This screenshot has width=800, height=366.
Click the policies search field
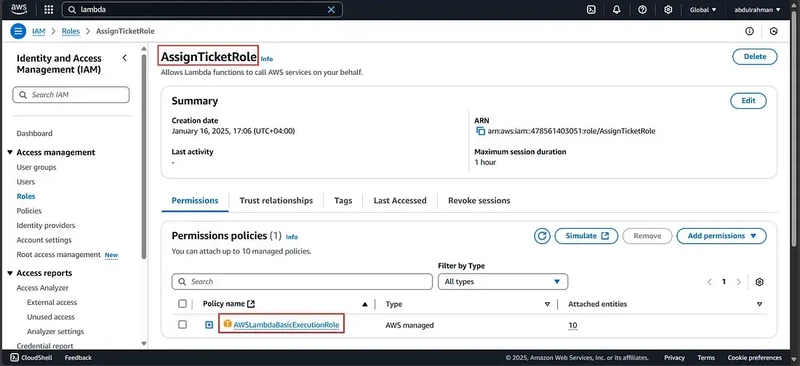click(x=302, y=282)
